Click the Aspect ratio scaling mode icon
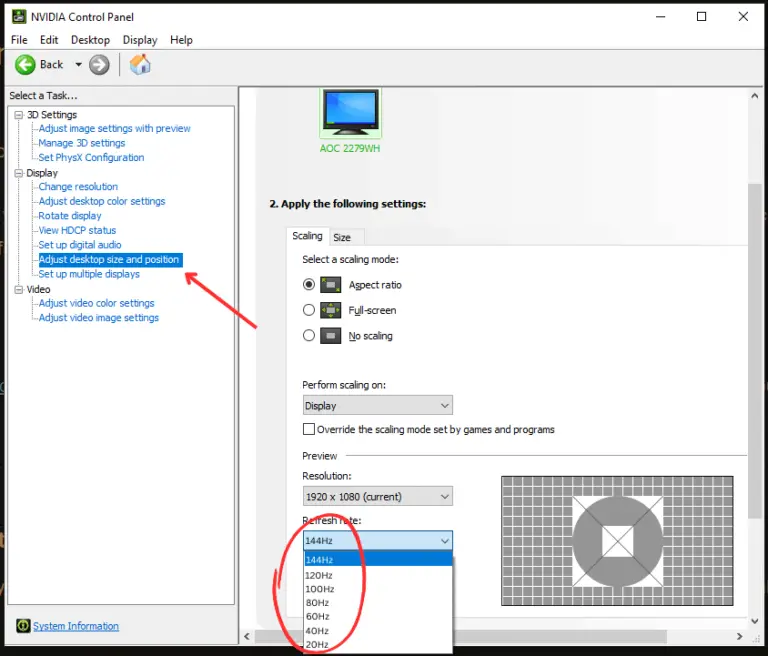 331,285
